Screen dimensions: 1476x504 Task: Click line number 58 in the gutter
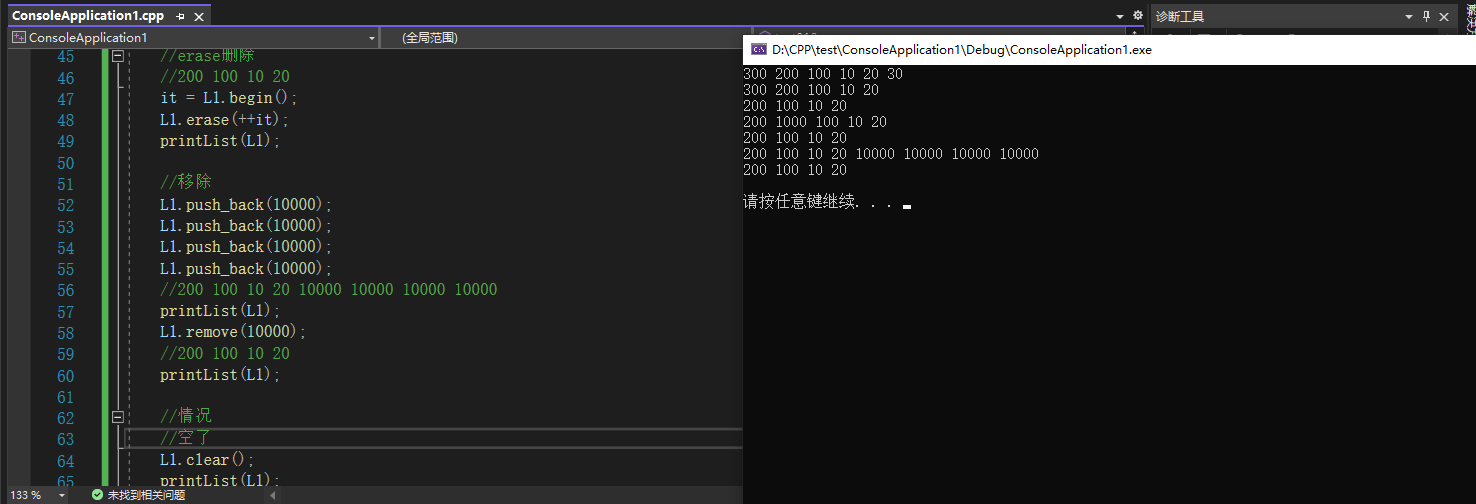point(65,332)
